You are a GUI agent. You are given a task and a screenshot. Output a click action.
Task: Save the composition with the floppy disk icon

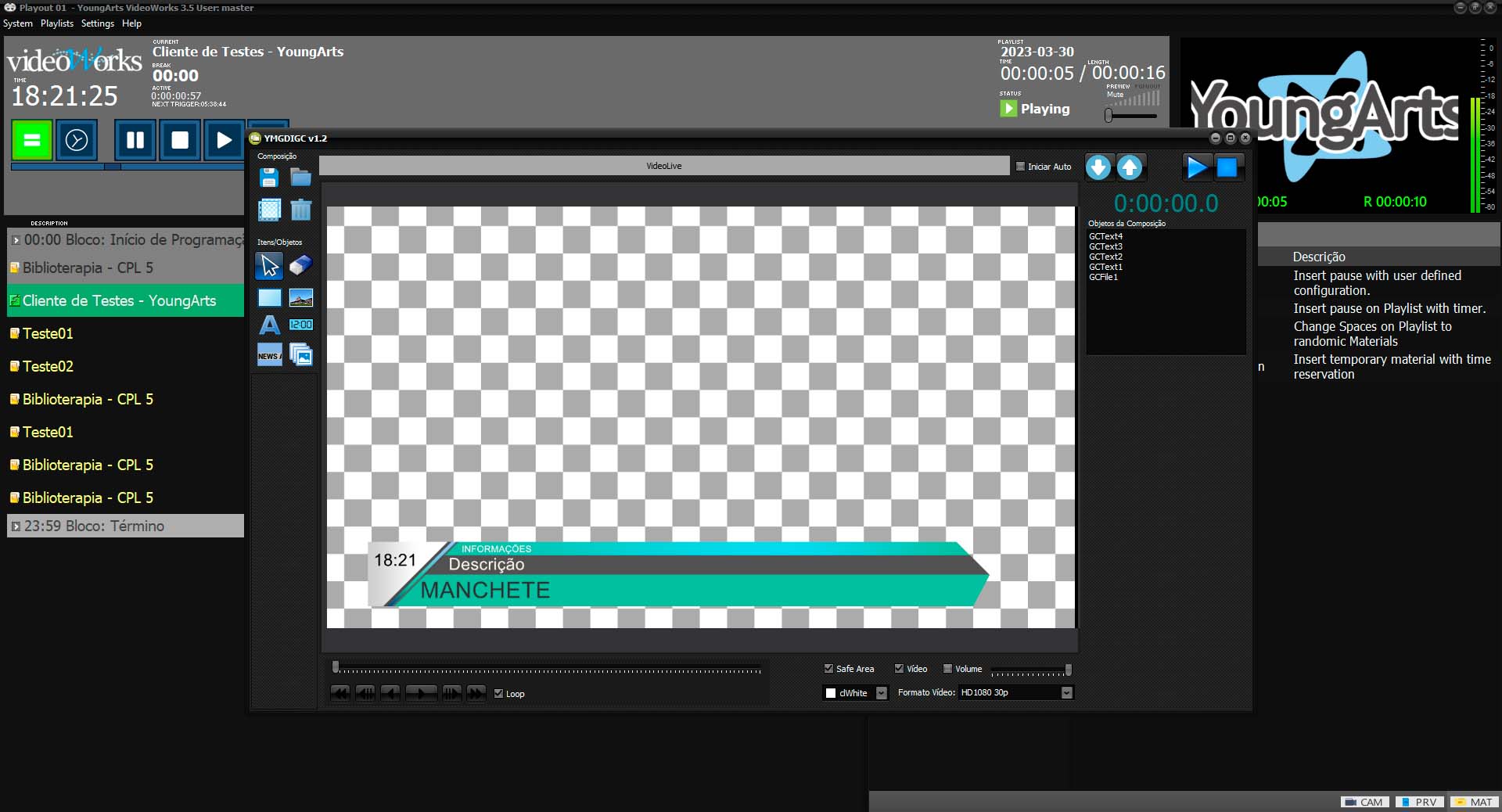pos(269,178)
